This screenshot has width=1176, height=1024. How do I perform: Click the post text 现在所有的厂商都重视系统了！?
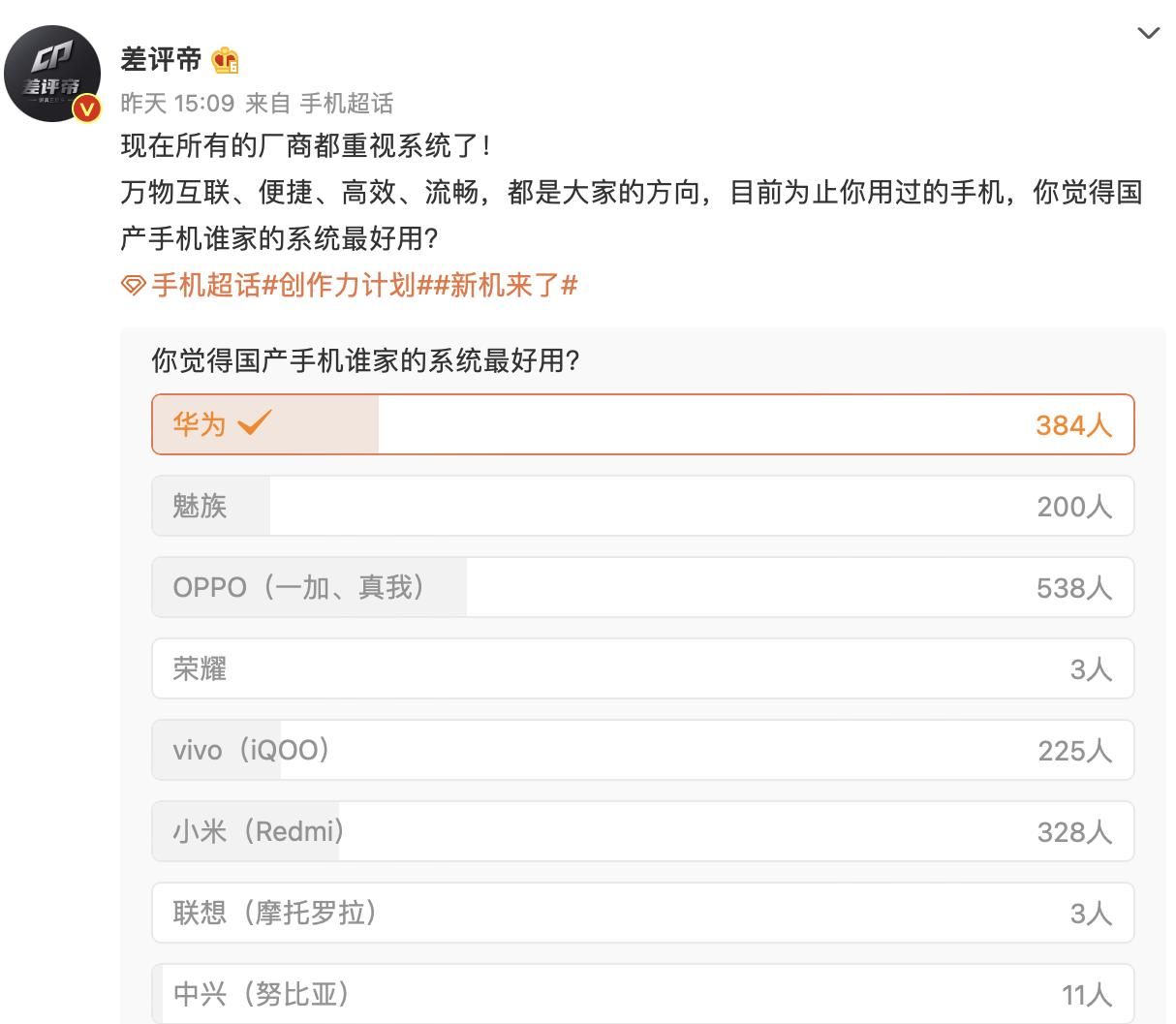click(307, 146)
